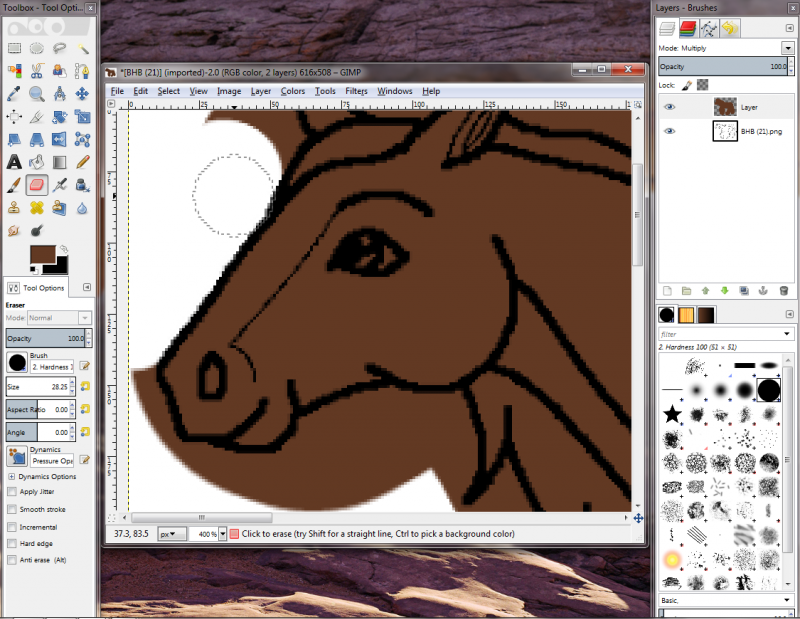Viewport: 800px width, 619px height.
Task: Pick the Free Select lasso tool
Action: (x=59, y=48)
